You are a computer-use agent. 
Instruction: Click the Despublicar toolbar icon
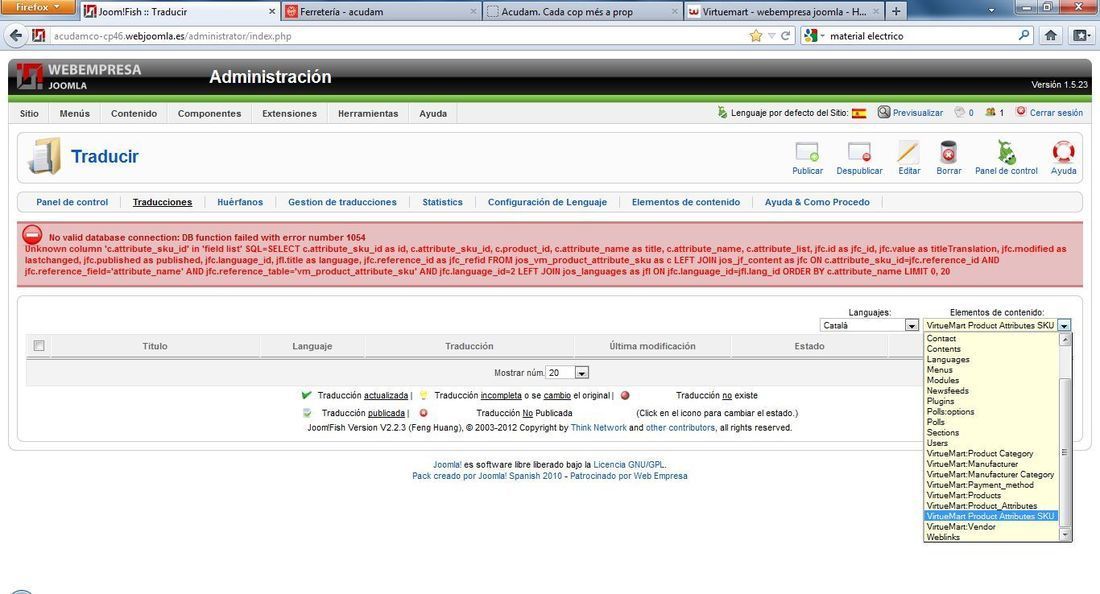pos(859,152)
